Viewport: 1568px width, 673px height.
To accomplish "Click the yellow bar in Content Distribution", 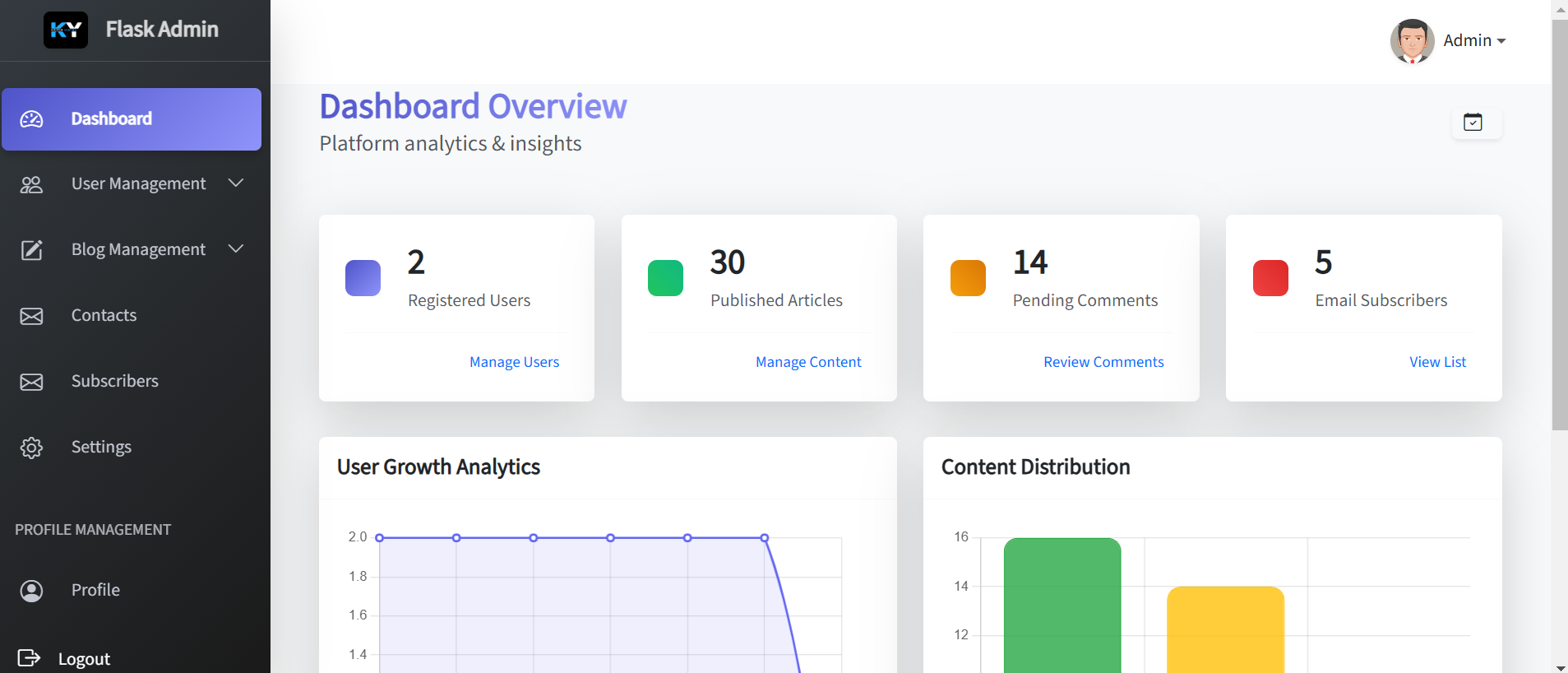I will pyautogui.click(x=1225, y=629).
